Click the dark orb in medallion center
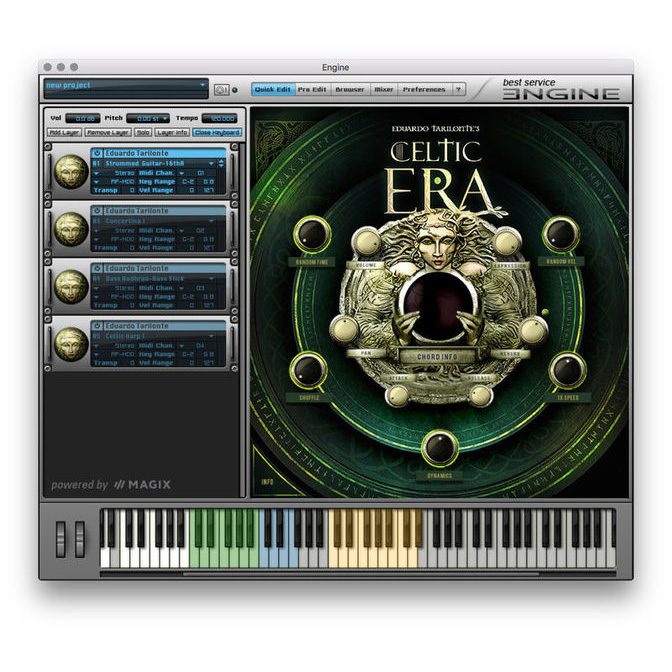The height and width of the screenshot is (672, 672). (437, 305)
